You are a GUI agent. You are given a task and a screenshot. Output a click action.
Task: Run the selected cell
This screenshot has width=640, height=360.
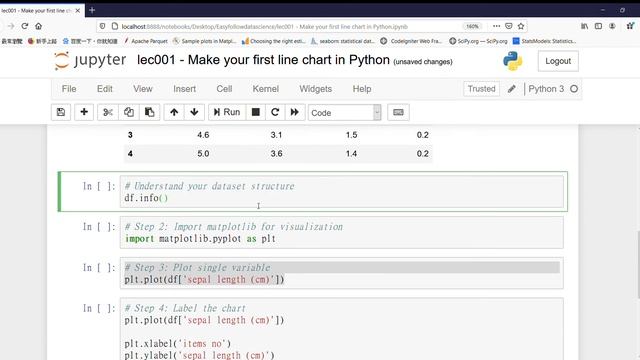click(x=227, y=112)
